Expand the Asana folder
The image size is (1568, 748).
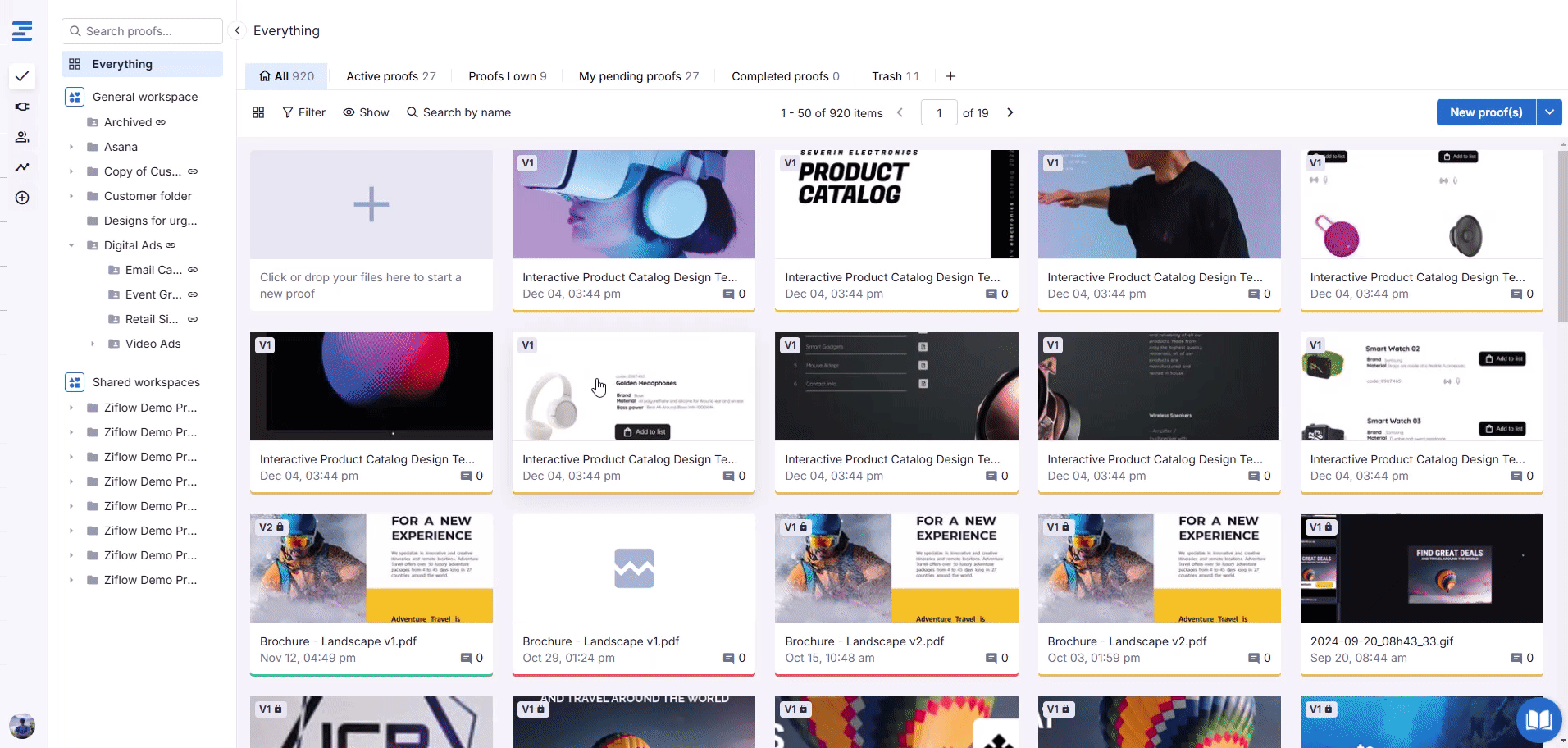(x=71, y=147)
